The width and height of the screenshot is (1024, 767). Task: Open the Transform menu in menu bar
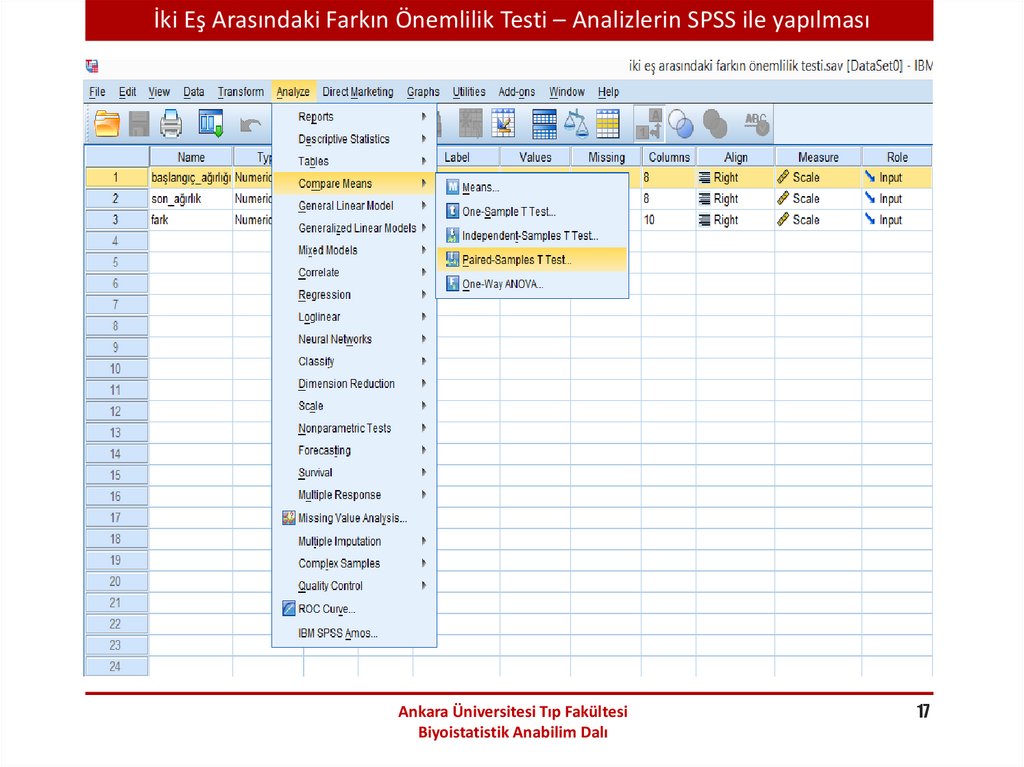pyautogui.click(x=241, y=92)
